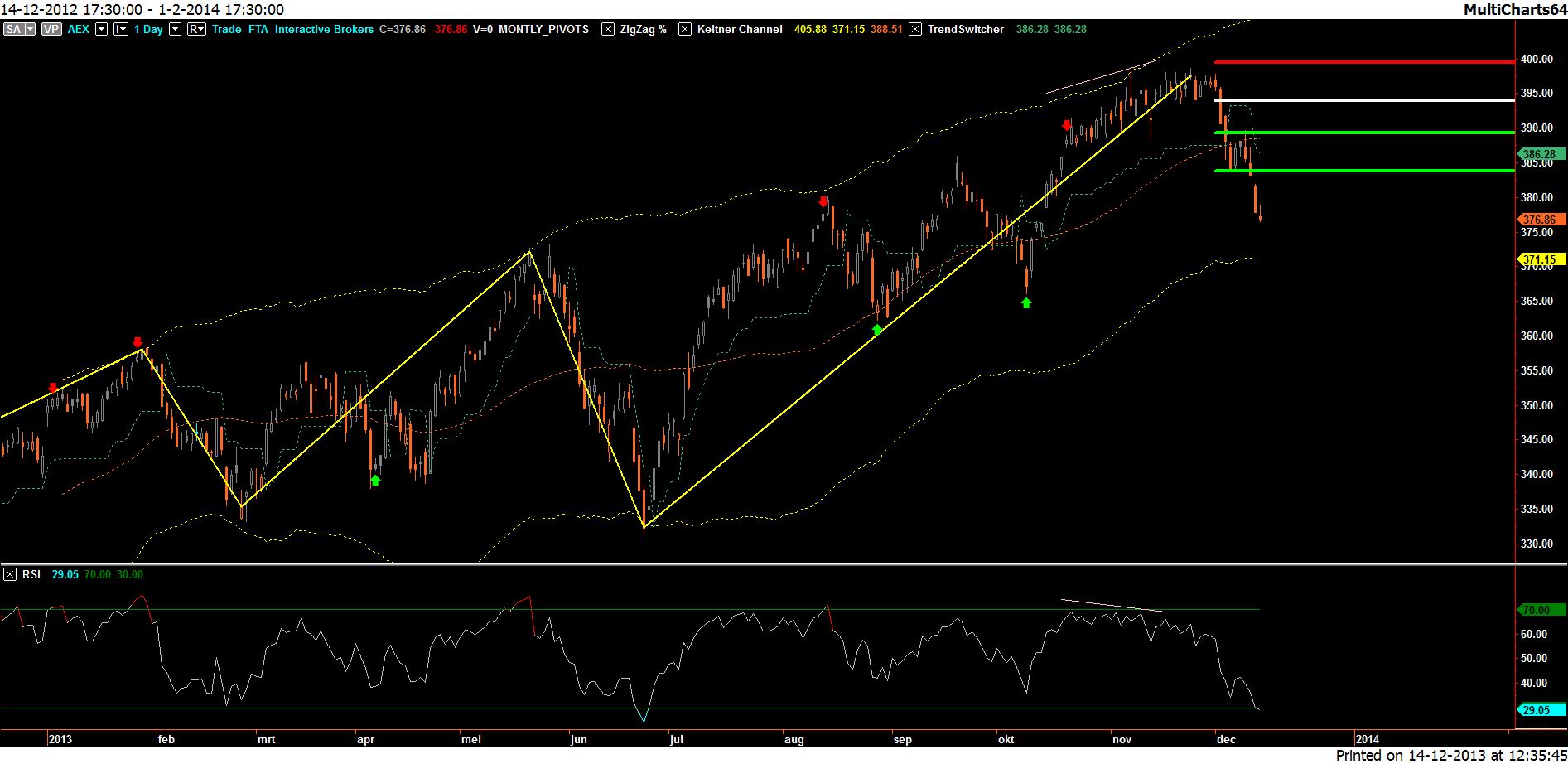Click the FTA label in status line
Screen dimensions: 1568x764
tap(258, 29)
